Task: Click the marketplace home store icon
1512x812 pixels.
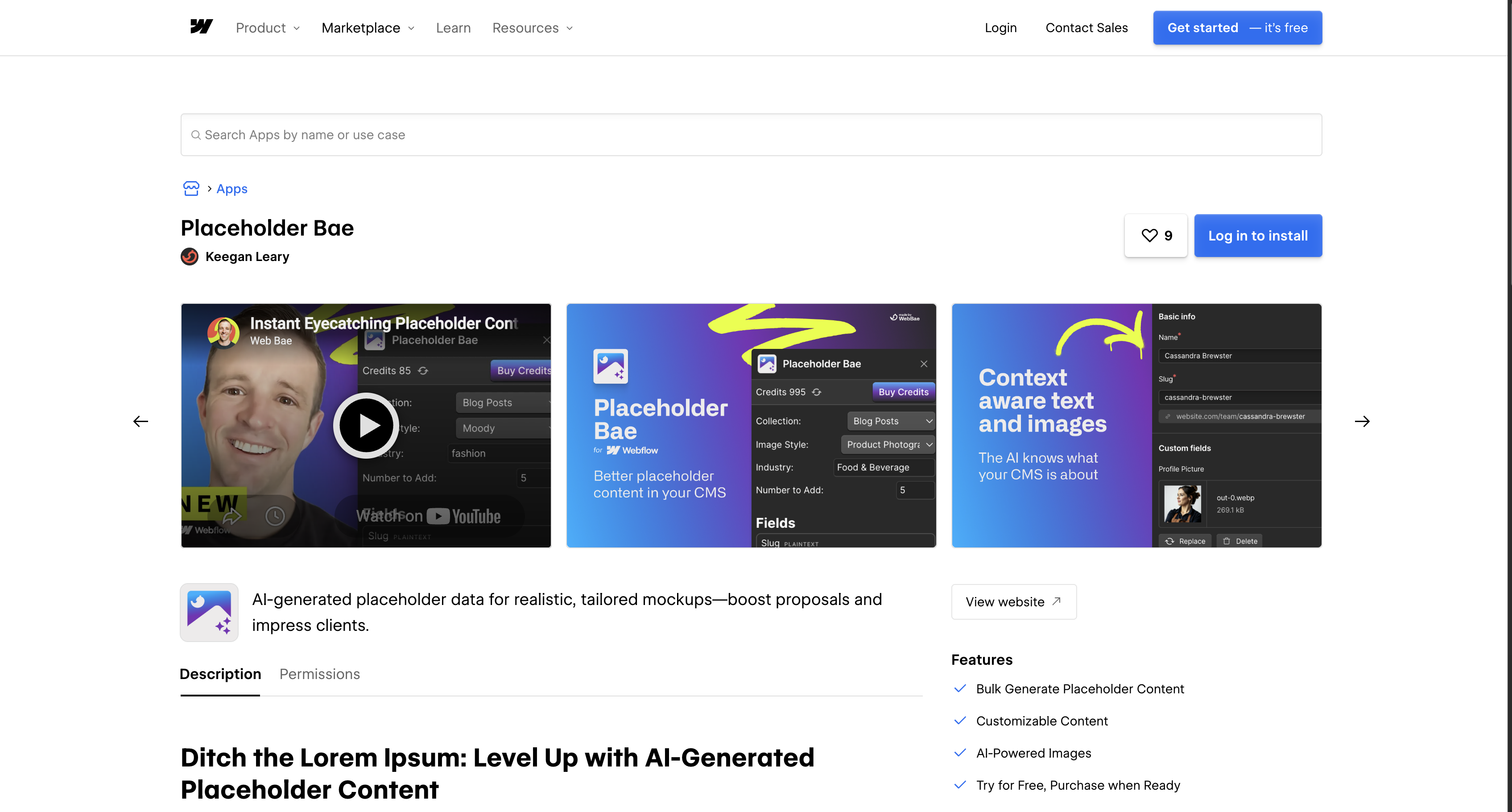Action: [191, 188]
